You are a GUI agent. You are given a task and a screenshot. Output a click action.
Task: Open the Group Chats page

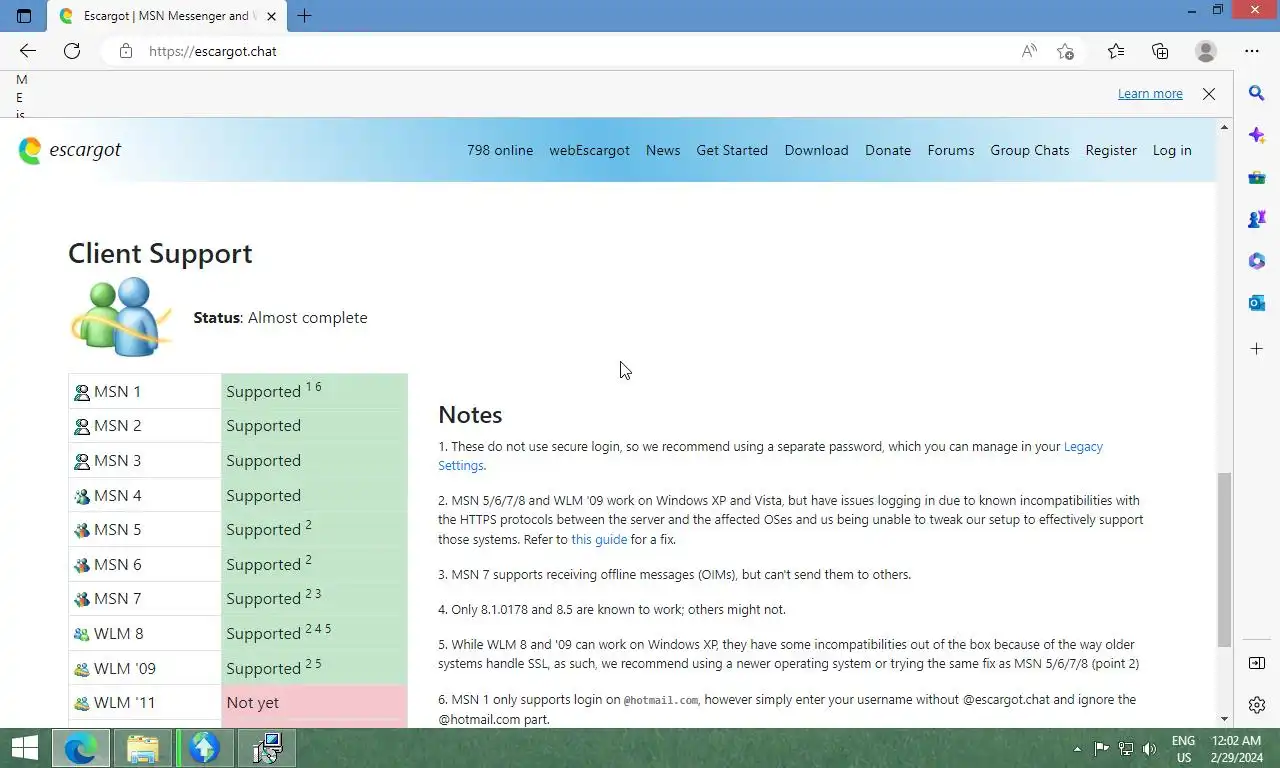tap(1030, 150)
